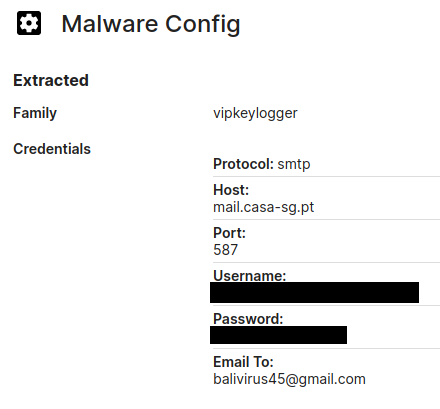
Task: Select the balivirus45@gmail.com address
Action: point(289,379)
